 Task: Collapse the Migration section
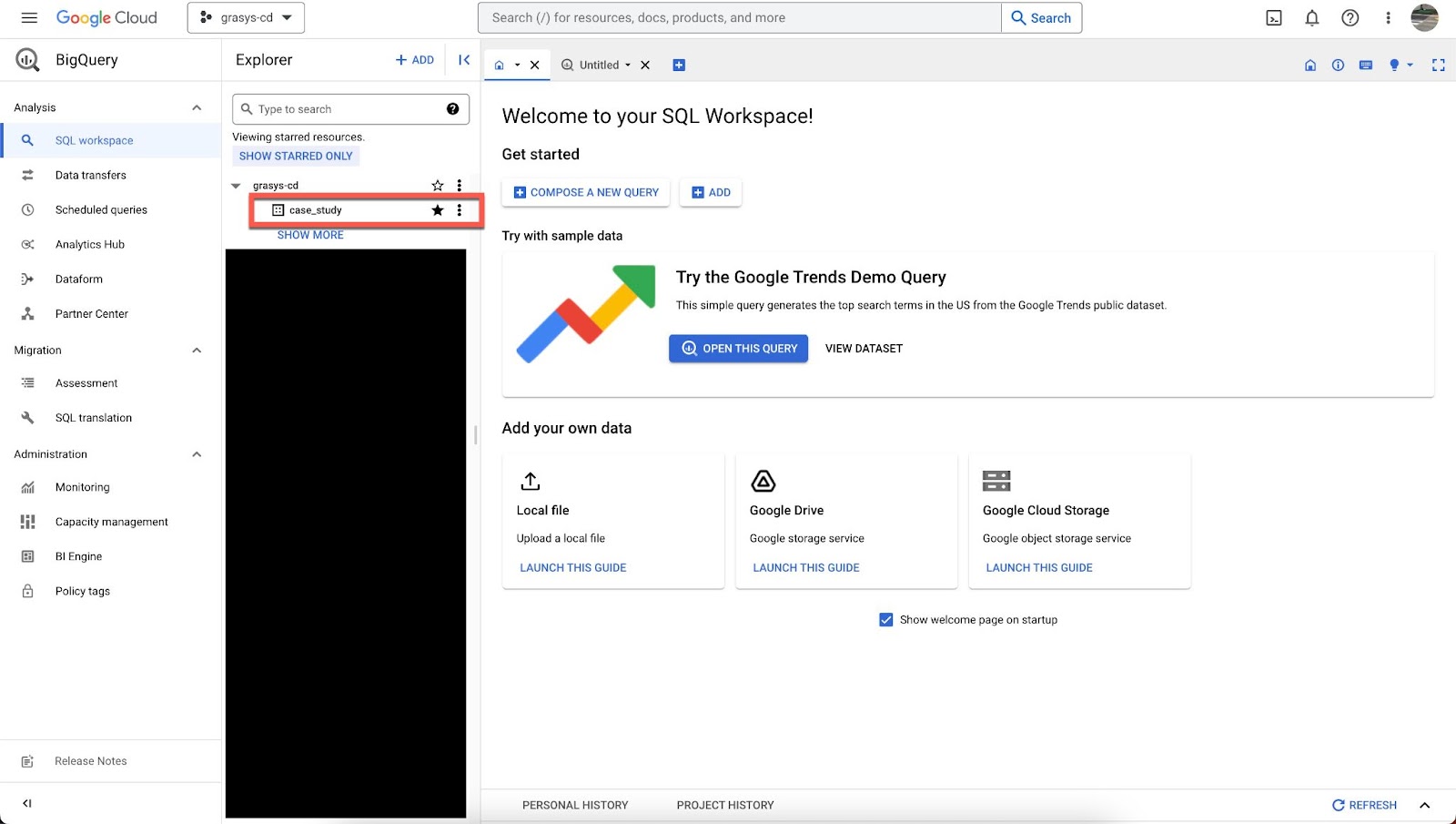point(197,350)
